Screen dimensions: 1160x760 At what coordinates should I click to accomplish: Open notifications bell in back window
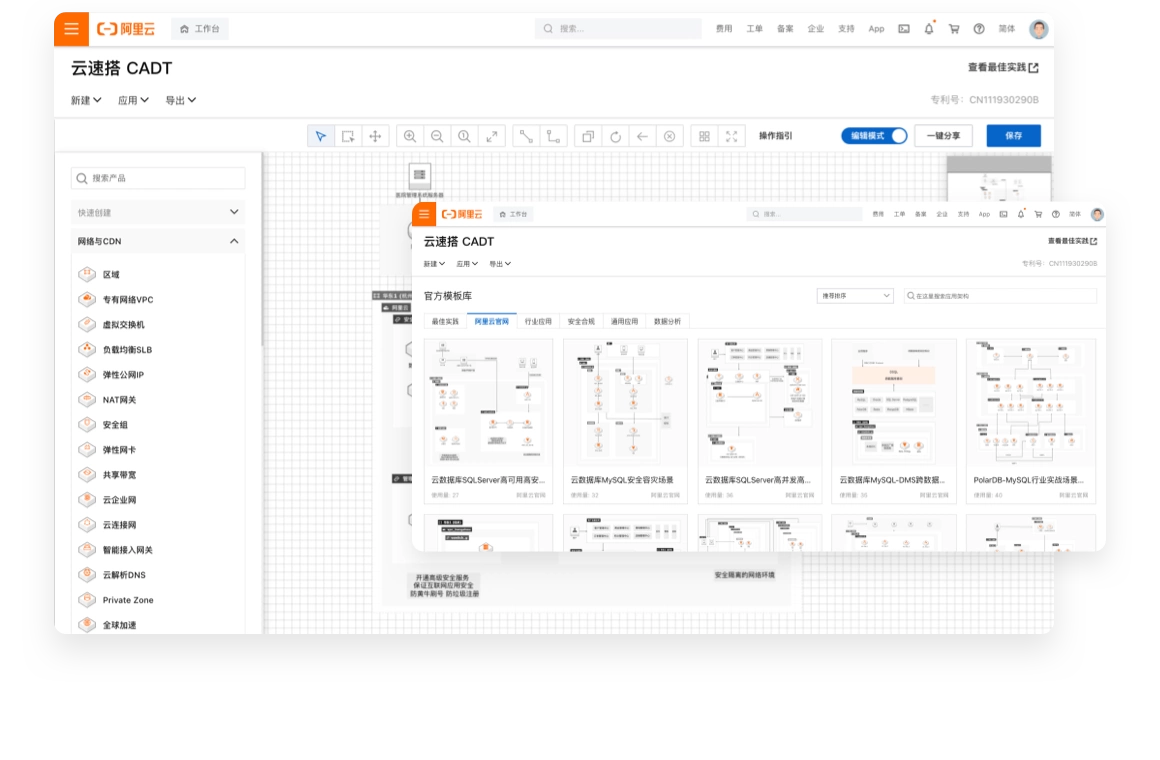929,29
